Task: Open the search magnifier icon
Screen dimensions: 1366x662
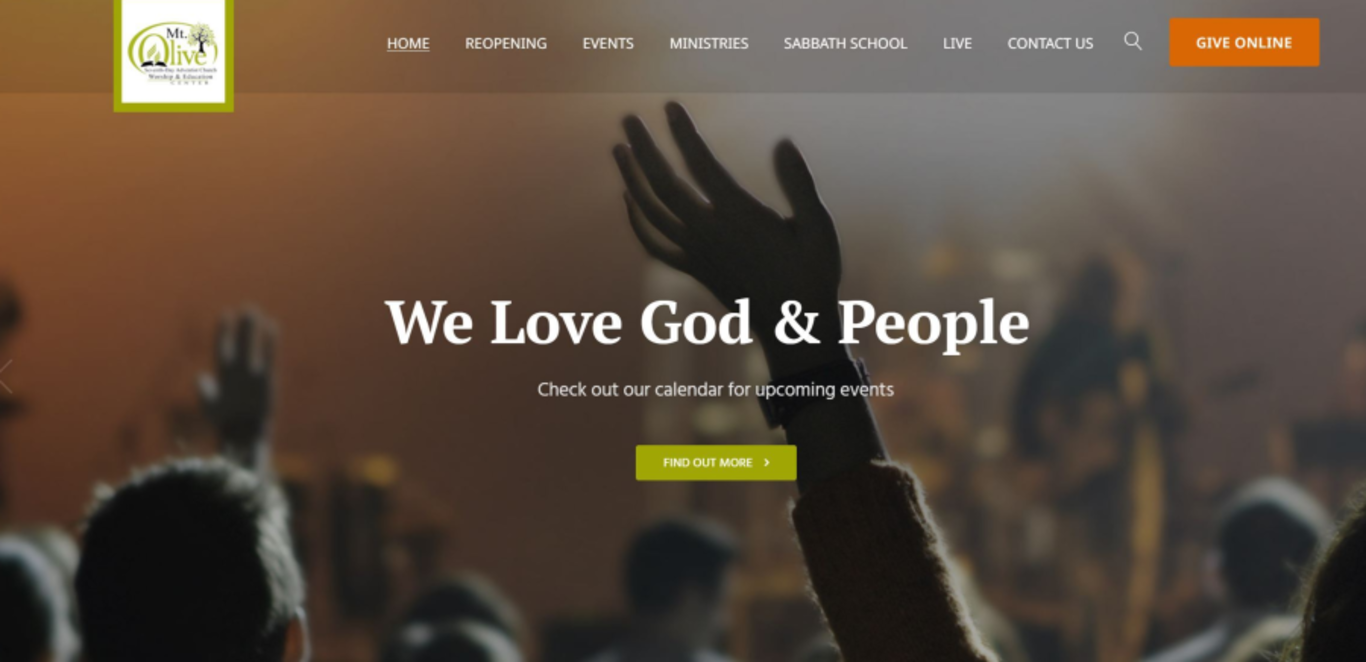Action: point(1132,41)
